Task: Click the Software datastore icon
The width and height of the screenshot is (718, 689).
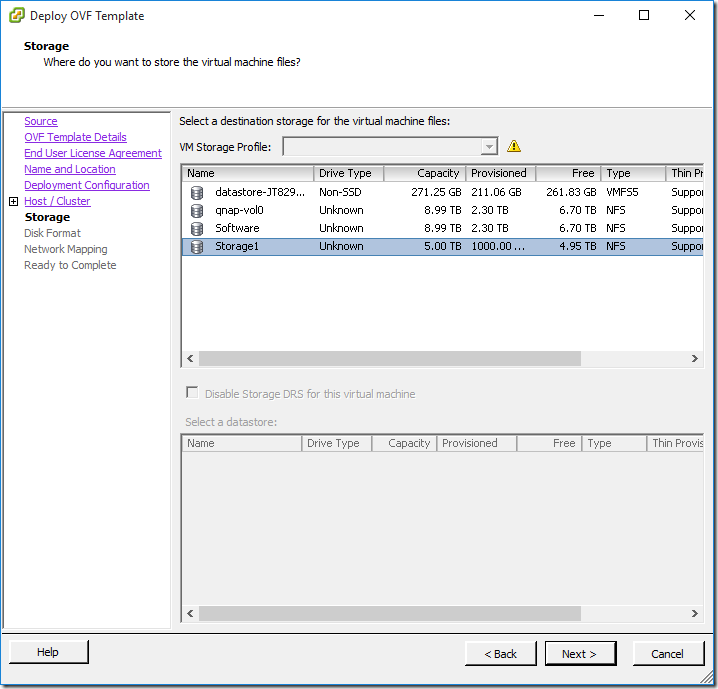Action: (x=197, y=228)
